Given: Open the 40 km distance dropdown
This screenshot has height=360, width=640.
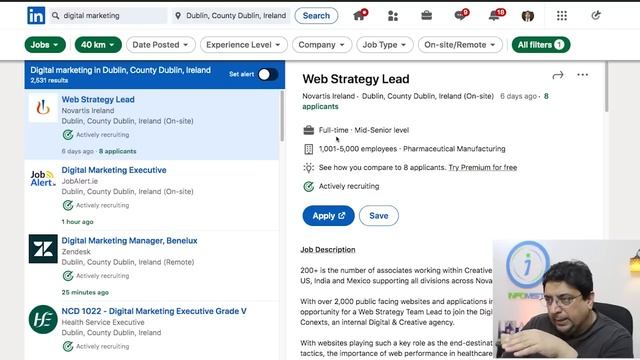Looking at the screenshot, I should (98, 45).
